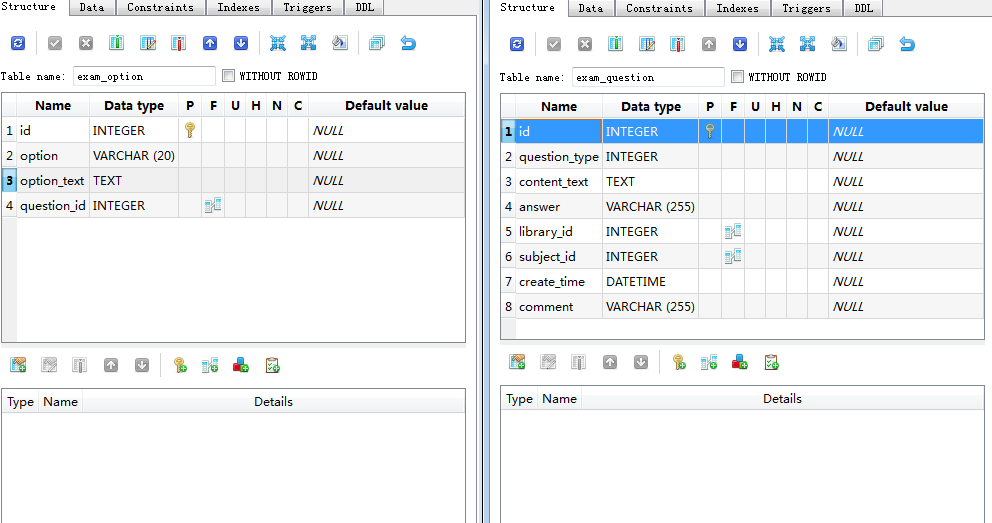Add a column in exam_option toolbar
Image resolution: width=992 pixels, height=523 pixels.
[116, 43]
